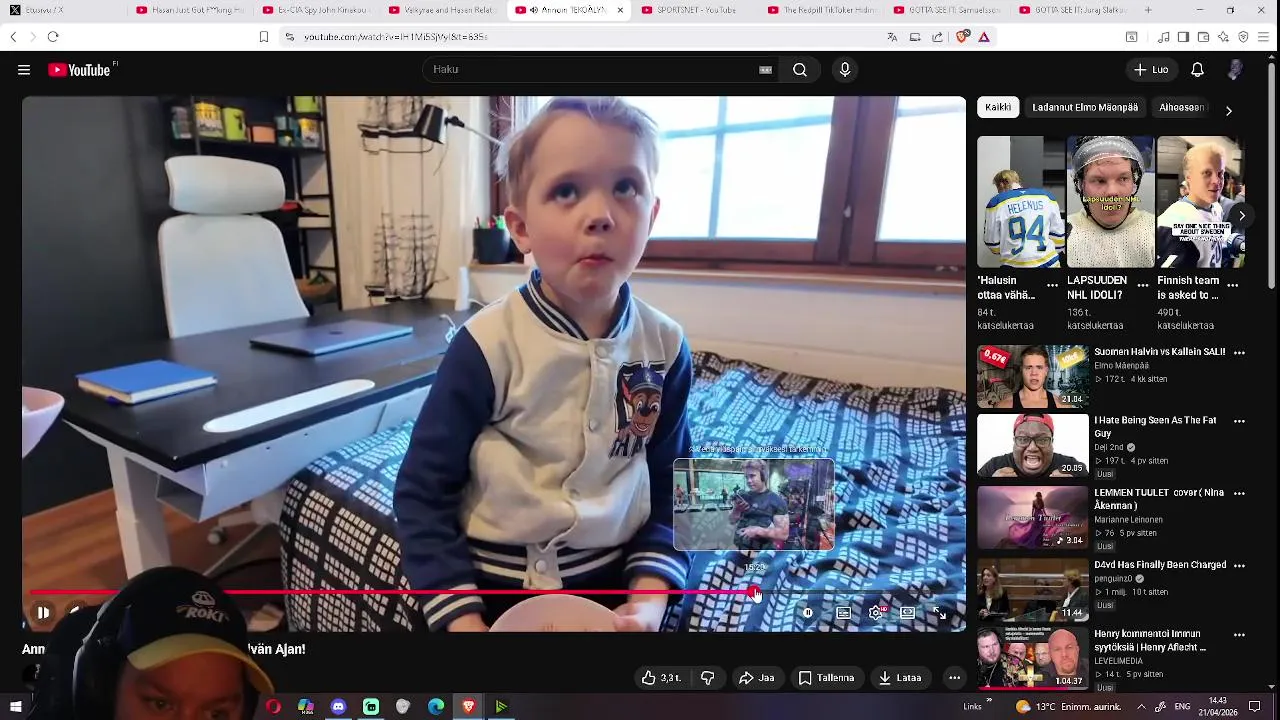Viewport: 1280px width, 720px height.
Task: Open Discord from the Windows taskbar
Action: pyautogui.click(x=338, y=707)
